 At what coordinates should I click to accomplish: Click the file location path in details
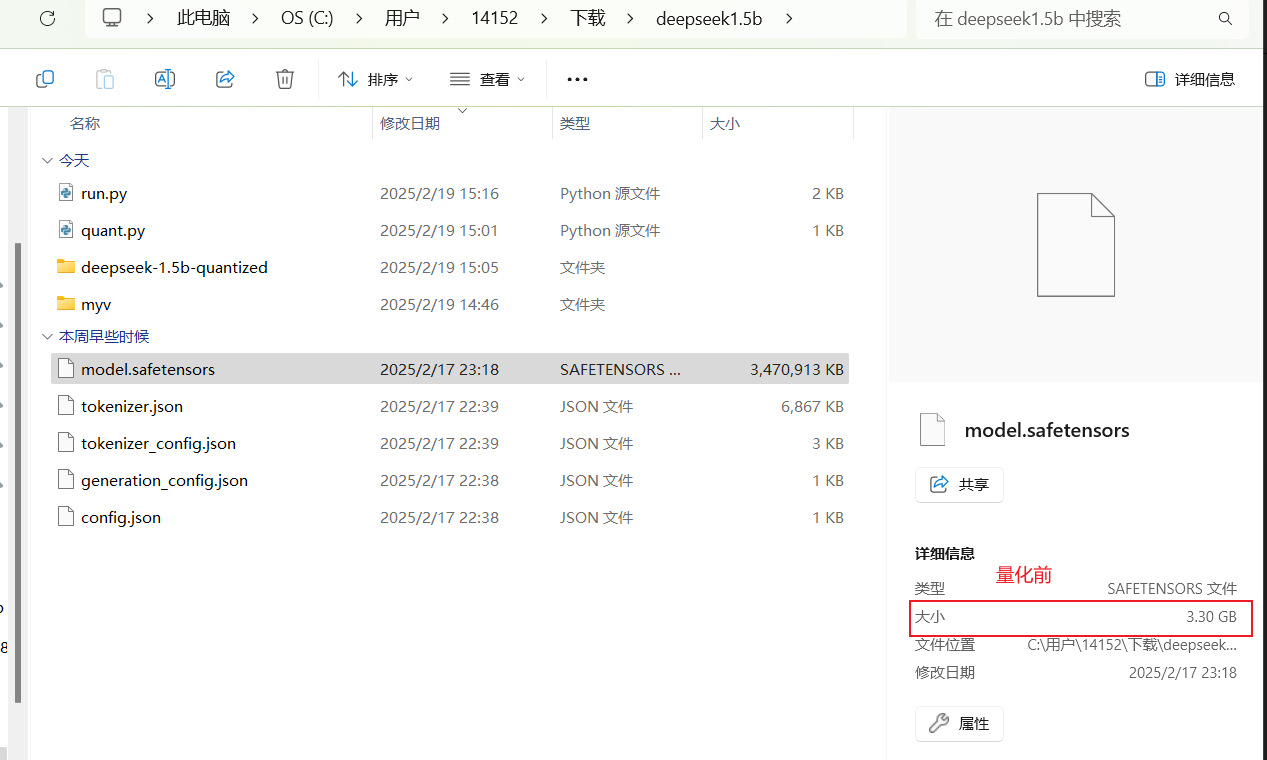point(1133,645)
